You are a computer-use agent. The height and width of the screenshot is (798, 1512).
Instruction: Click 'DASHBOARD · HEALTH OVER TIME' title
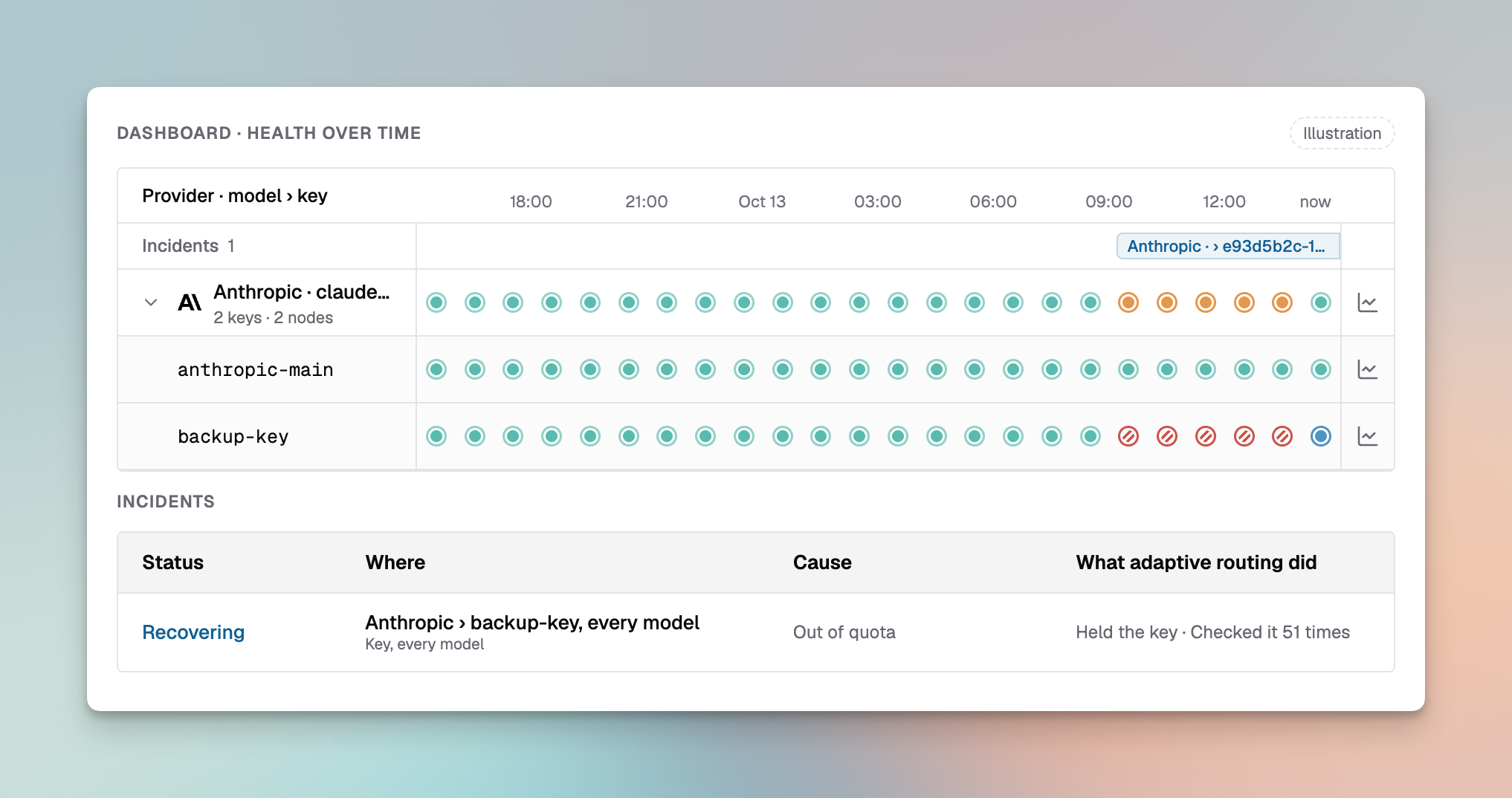click(x=269, y=133)
